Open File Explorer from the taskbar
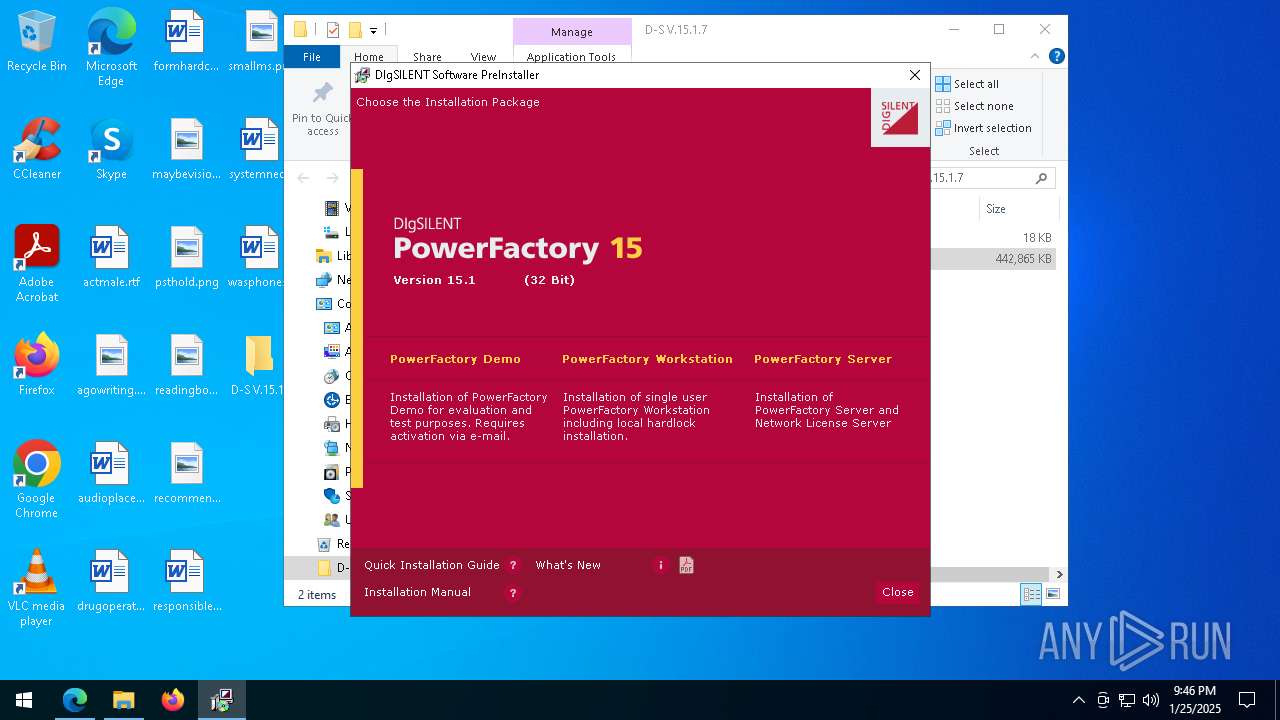Screen dimensions: 1280x720 [x=124, y=700]
